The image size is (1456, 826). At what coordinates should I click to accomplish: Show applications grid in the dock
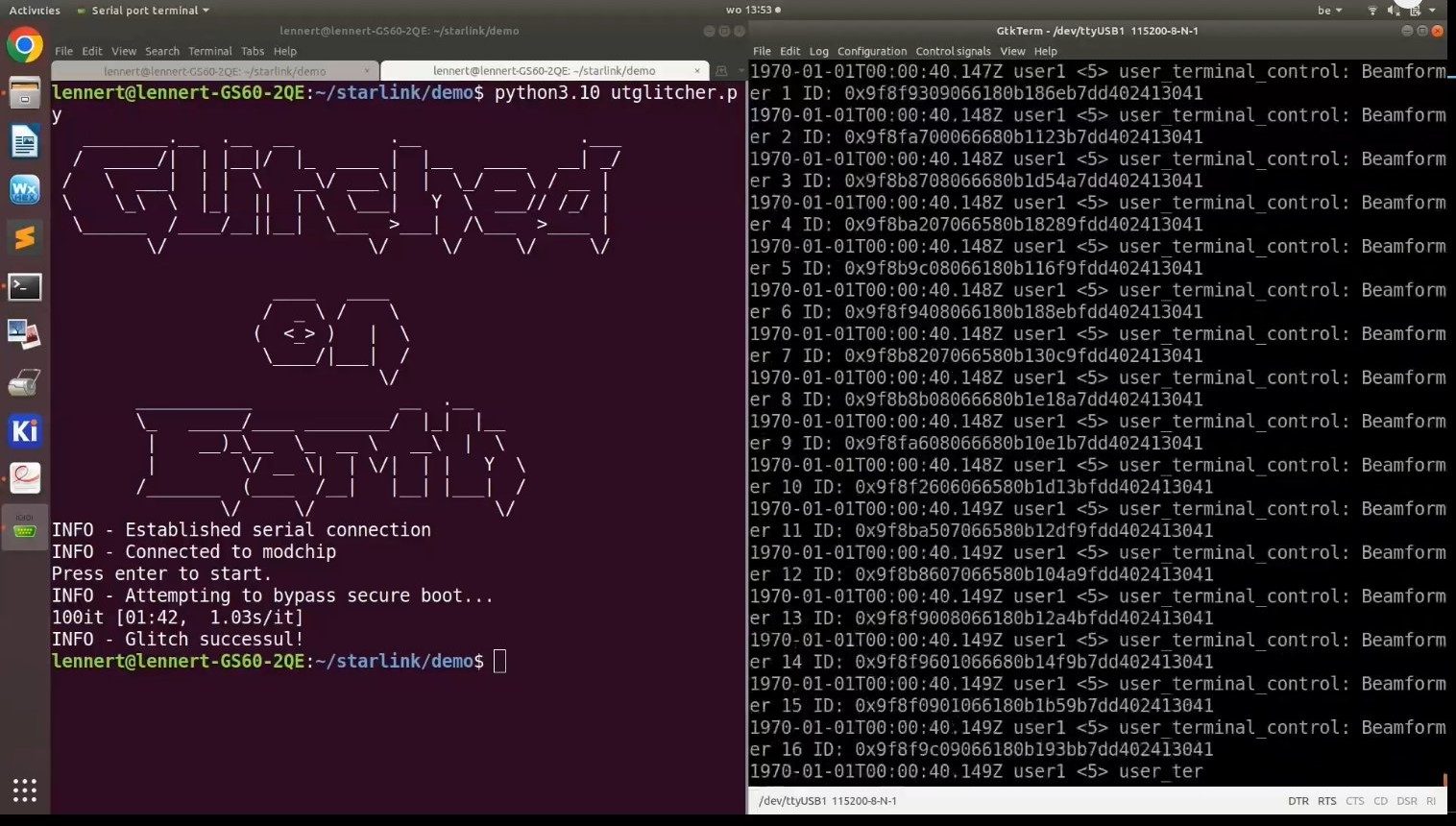[25, 790]
